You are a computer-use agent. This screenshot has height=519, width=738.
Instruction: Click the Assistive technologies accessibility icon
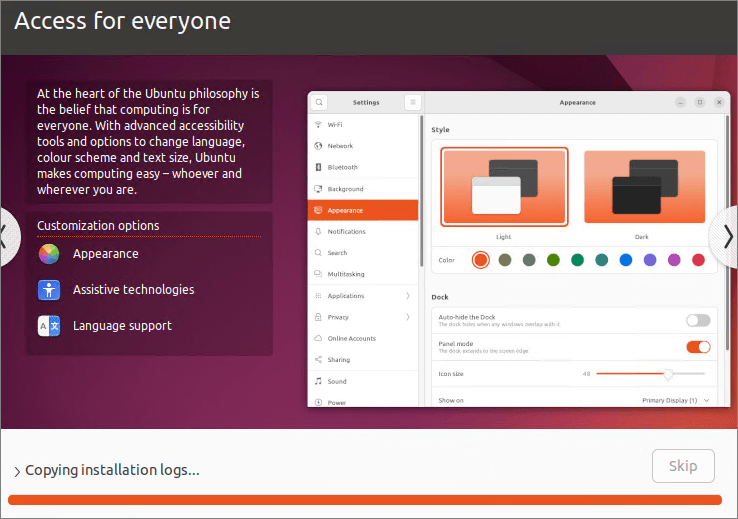pos(49,290)
